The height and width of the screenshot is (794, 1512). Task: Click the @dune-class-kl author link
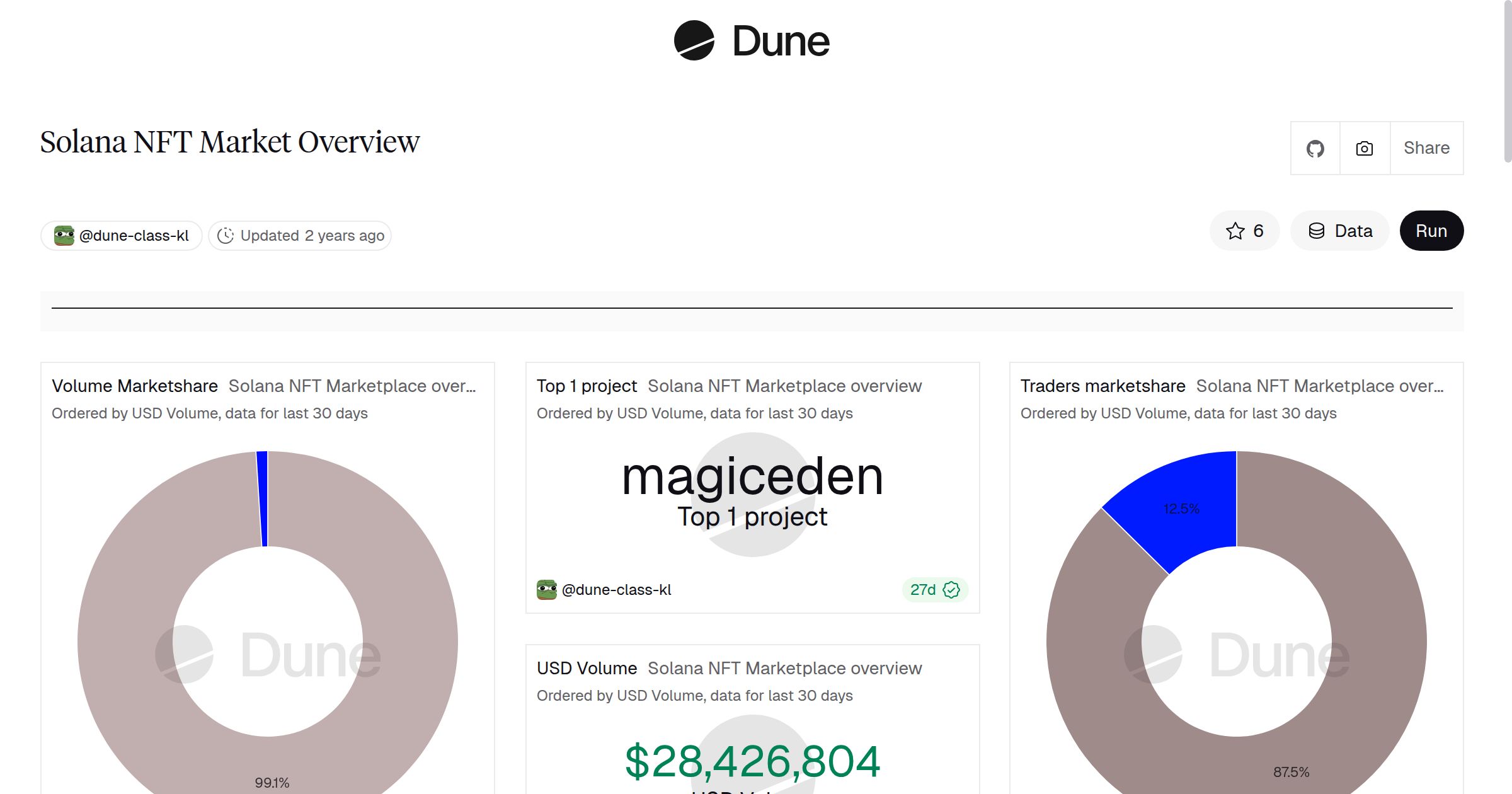point(132,234)
